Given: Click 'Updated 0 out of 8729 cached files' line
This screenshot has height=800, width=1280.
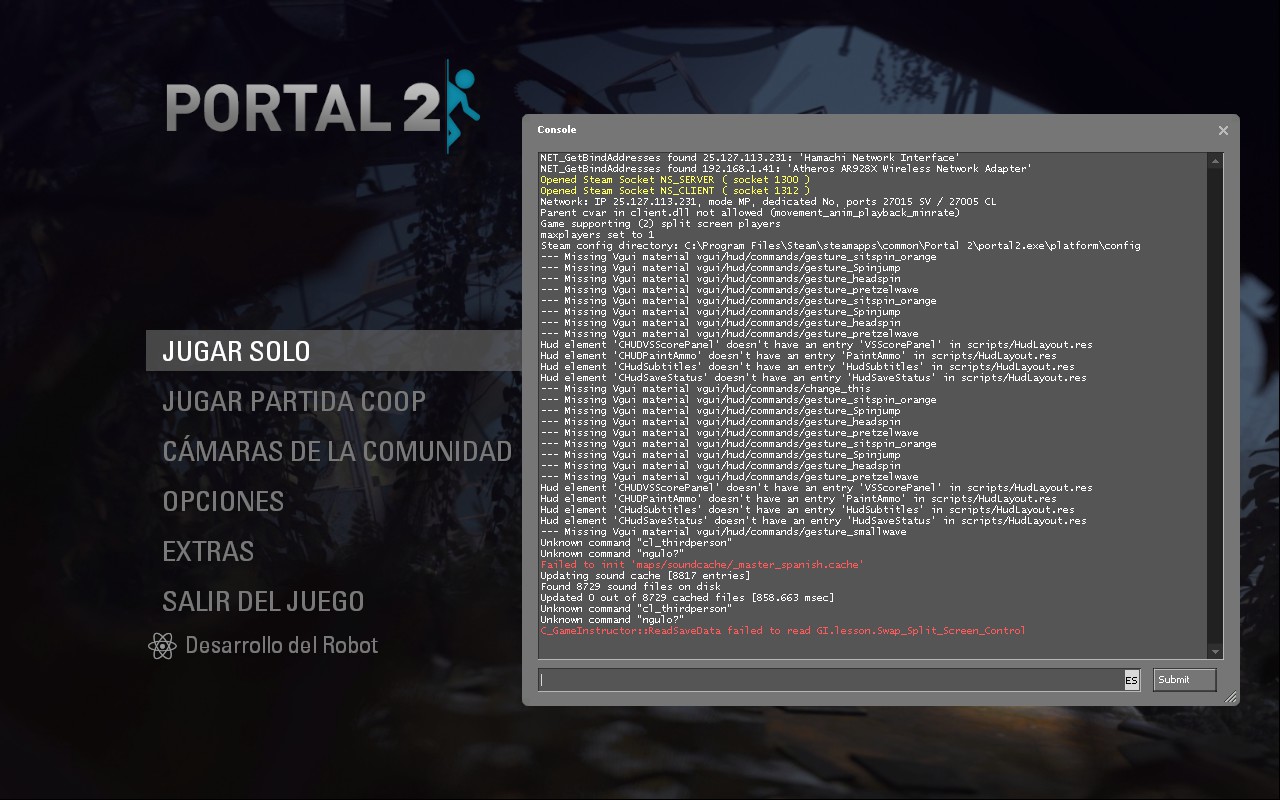Looking at the screenshot, I should pos(687,598).
